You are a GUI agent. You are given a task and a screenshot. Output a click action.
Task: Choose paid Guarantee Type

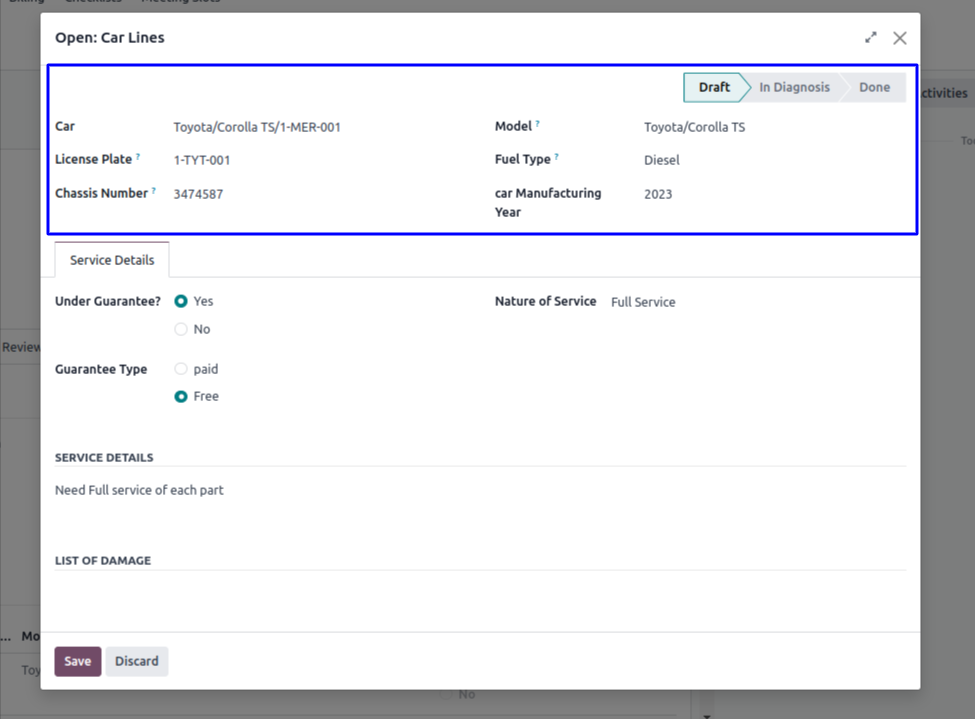(x=181, y=369)
